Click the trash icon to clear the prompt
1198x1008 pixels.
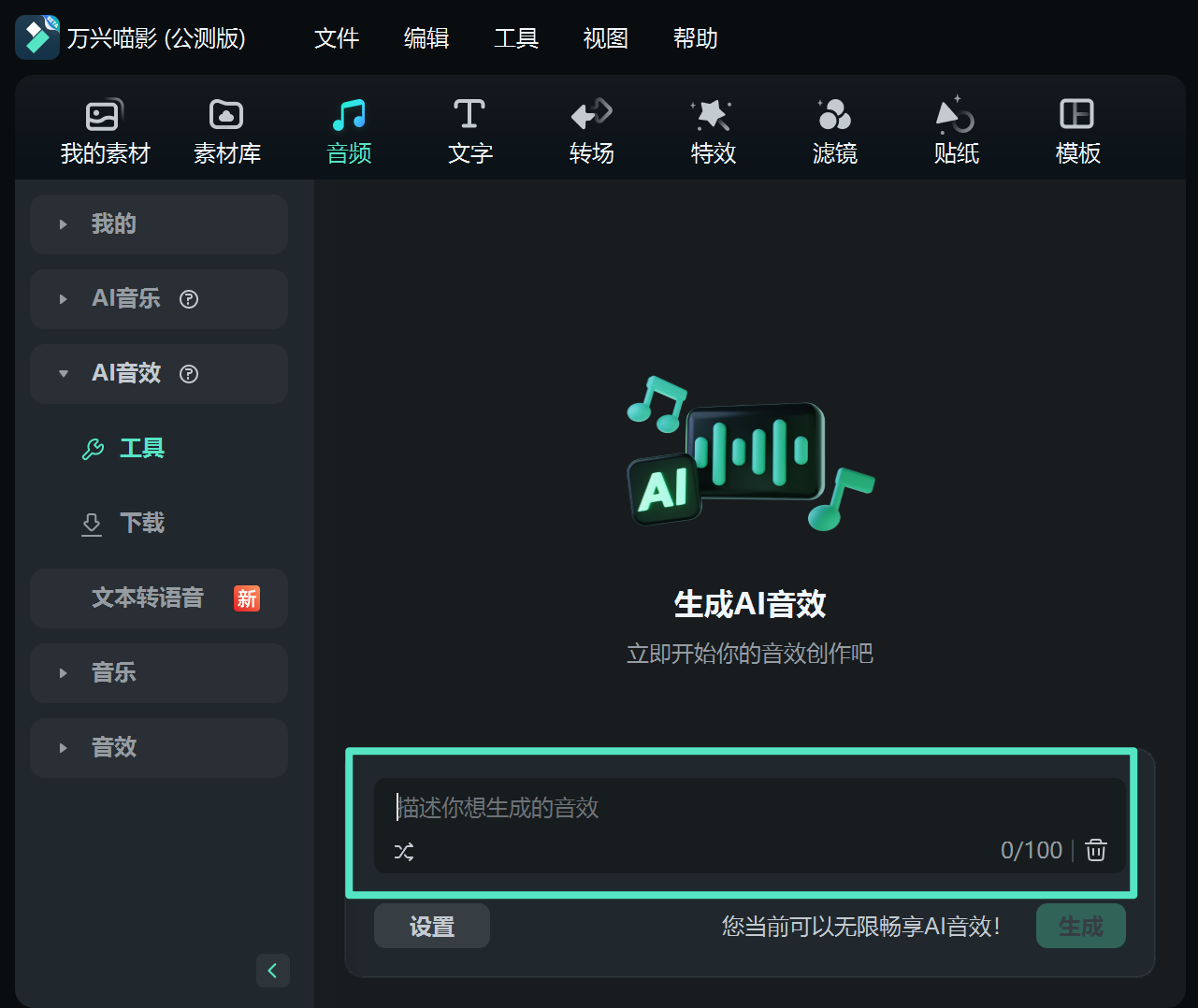click(1095, 850)
